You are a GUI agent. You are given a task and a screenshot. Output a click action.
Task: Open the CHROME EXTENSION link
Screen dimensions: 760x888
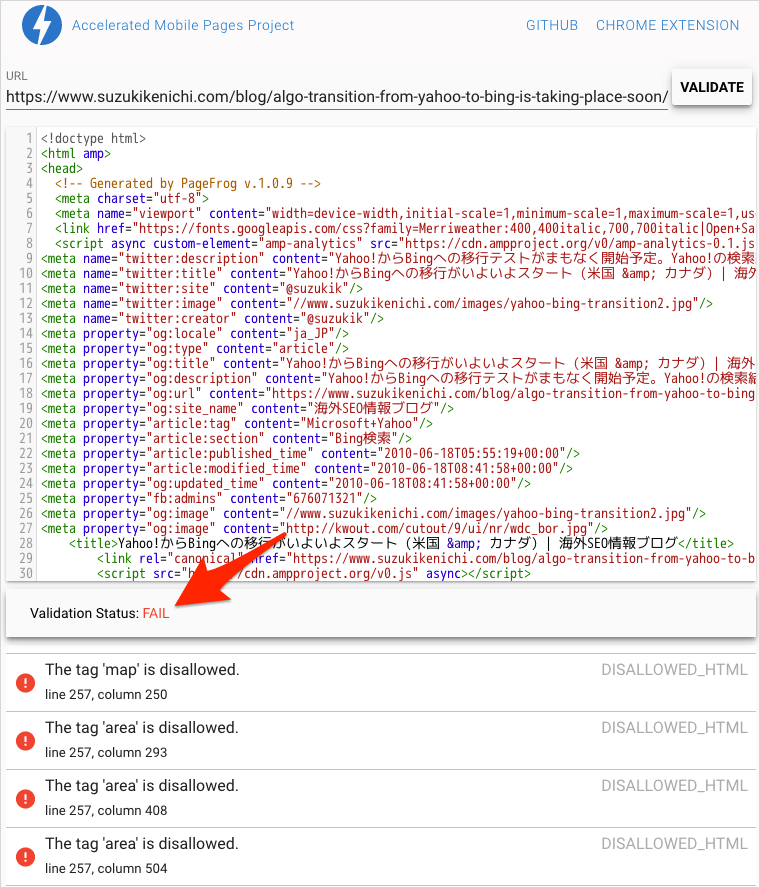[x=667, y=25]
